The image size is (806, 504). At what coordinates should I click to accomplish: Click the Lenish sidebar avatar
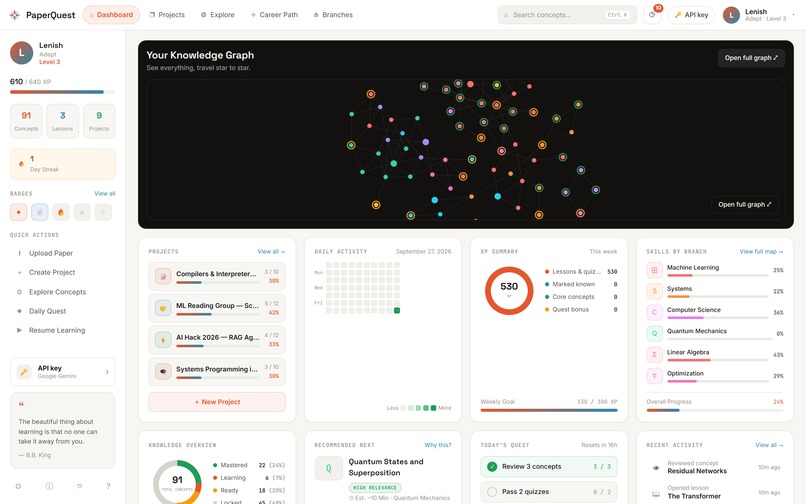coord(22,53)
